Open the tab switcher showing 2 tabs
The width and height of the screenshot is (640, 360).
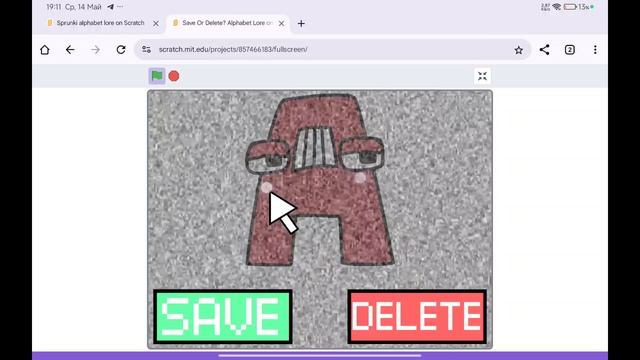570,50
